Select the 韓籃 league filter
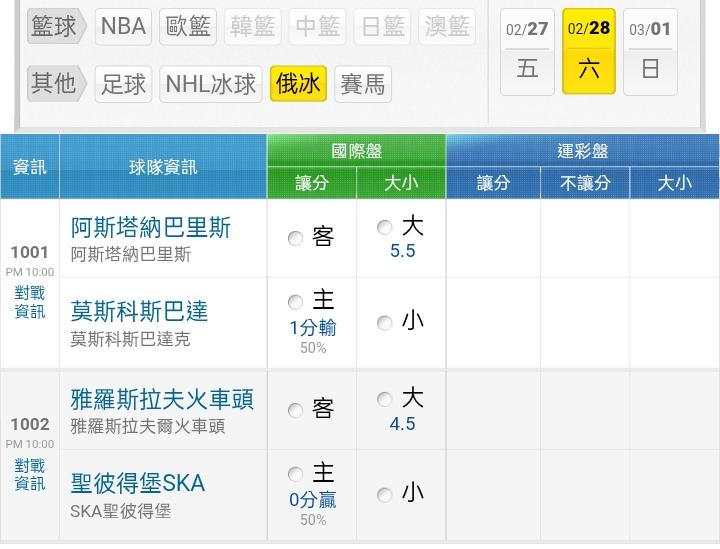 tap(253, 27)
